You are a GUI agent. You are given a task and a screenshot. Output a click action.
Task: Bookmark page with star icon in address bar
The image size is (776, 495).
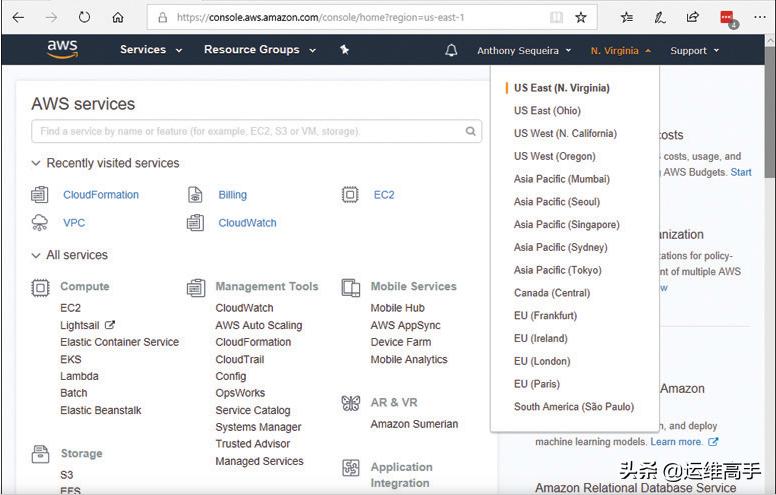click(x=581, y=17)
